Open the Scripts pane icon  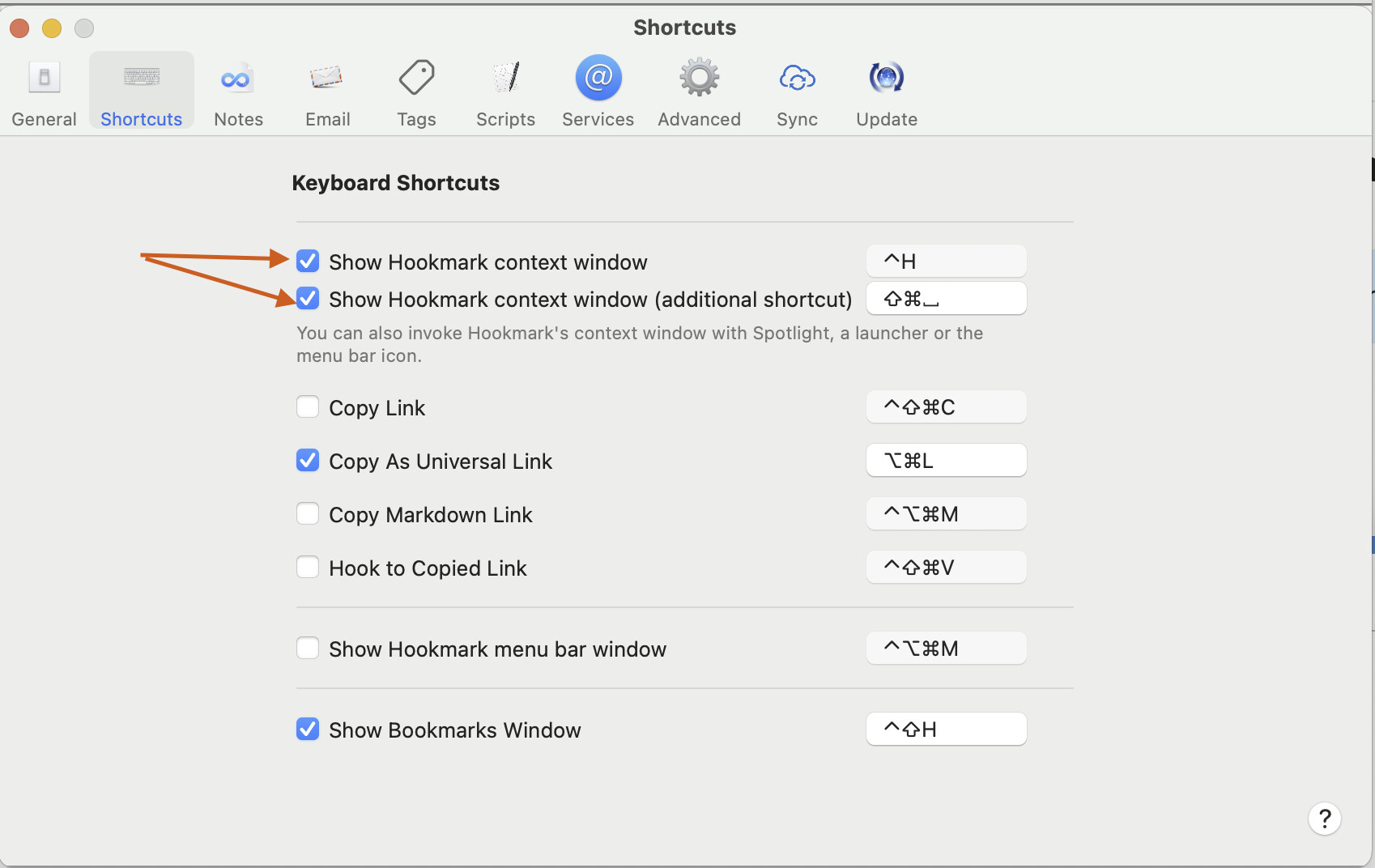click(505, 79)
